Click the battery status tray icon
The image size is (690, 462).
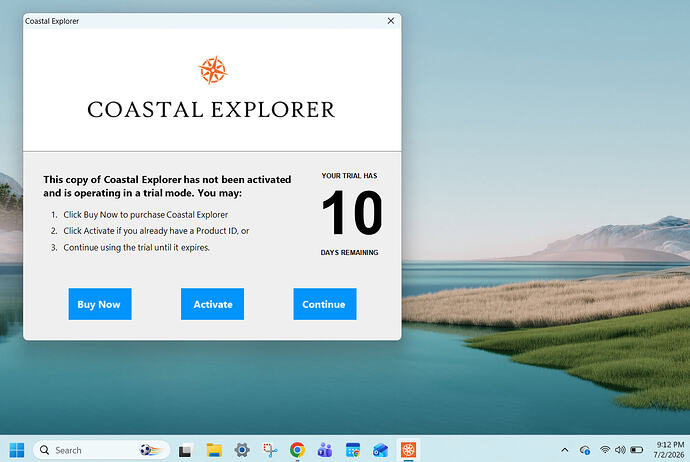[636, 450]
